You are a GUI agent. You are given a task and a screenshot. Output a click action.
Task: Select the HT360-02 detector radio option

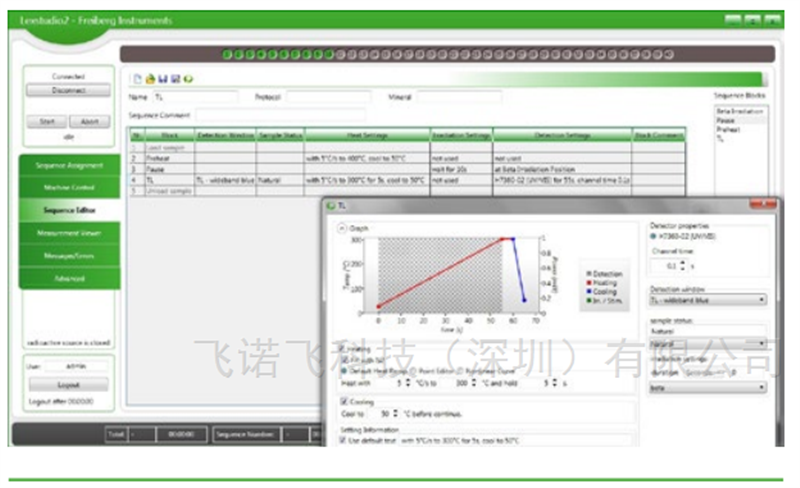coord(654,236)
